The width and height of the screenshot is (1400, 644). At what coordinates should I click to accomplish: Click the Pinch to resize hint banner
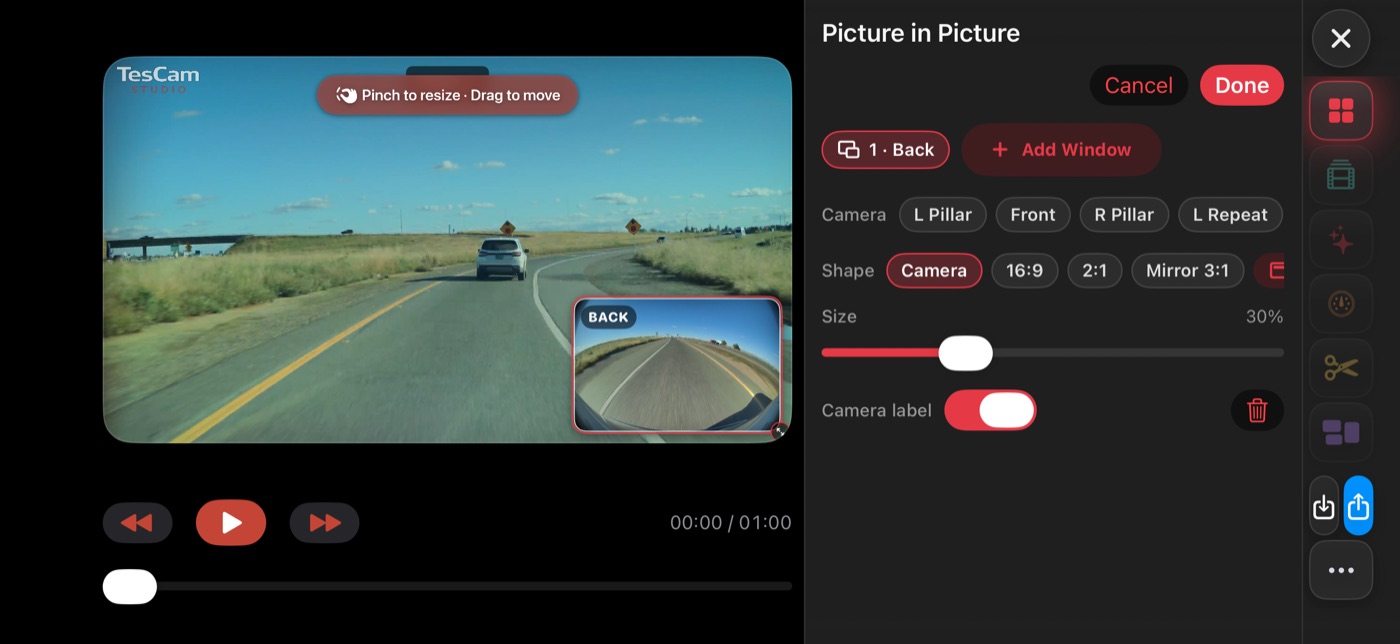pyautogui.click(x=447, y=95)
